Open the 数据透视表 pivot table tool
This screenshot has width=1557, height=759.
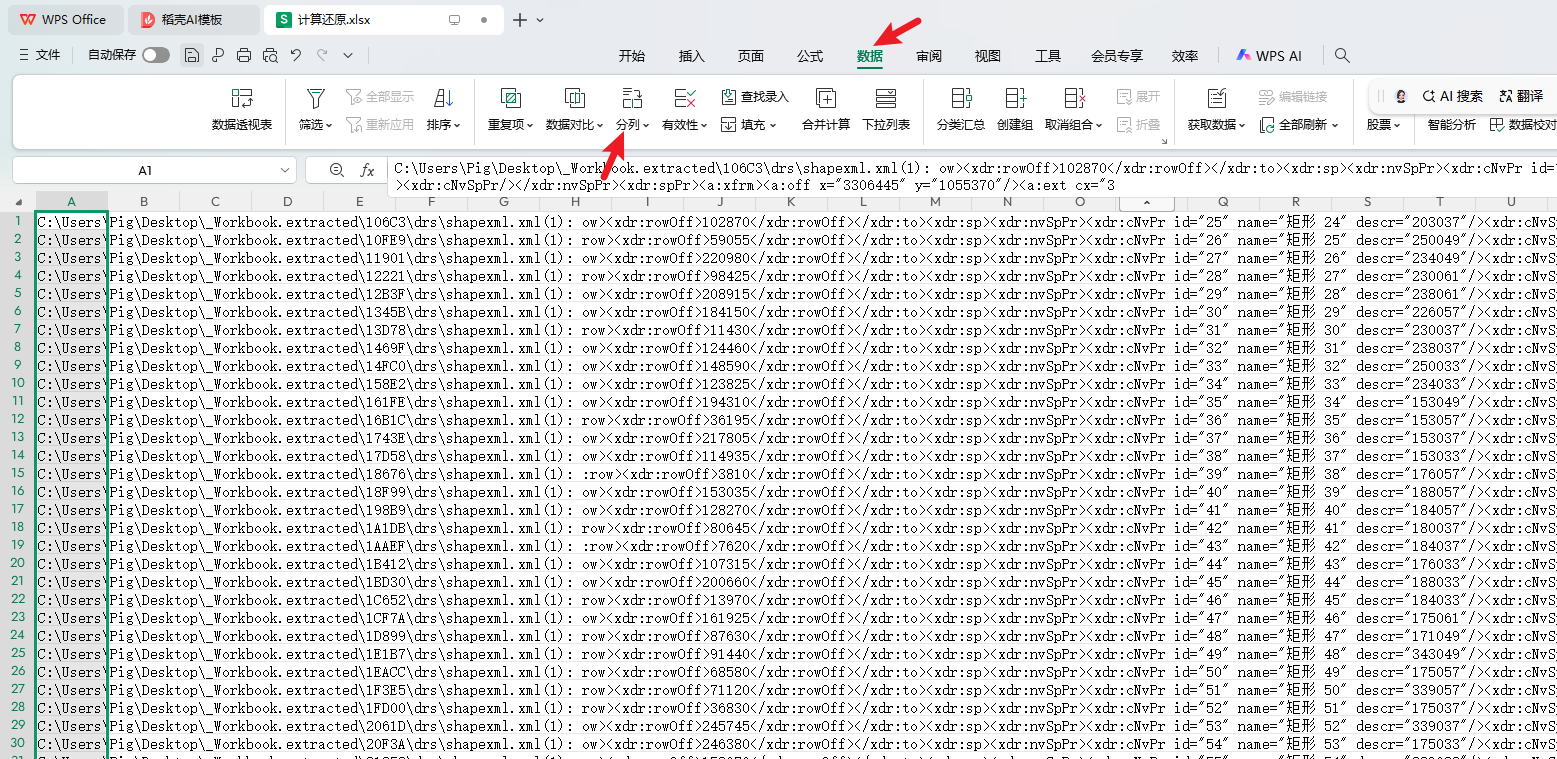(242, 108)
